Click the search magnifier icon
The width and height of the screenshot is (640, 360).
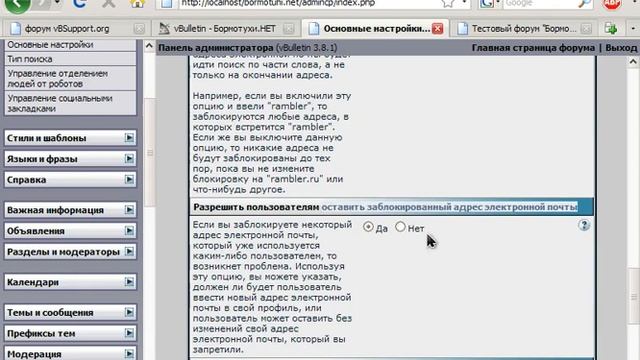(x=584, y=4)
